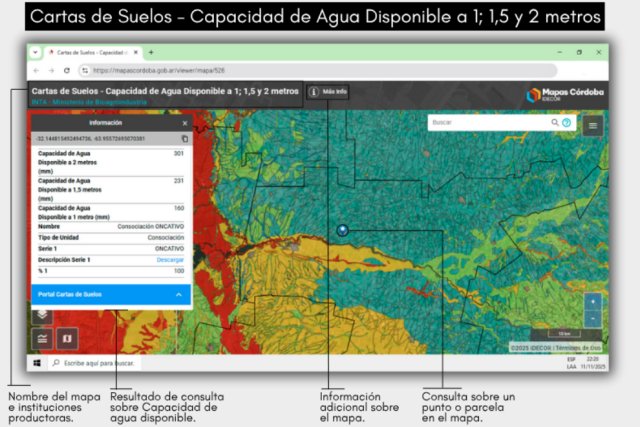Screen dimensions: 640x427
Task: Collapse the Portal Cartas de Suelos panel
Action: coord(178,295)
